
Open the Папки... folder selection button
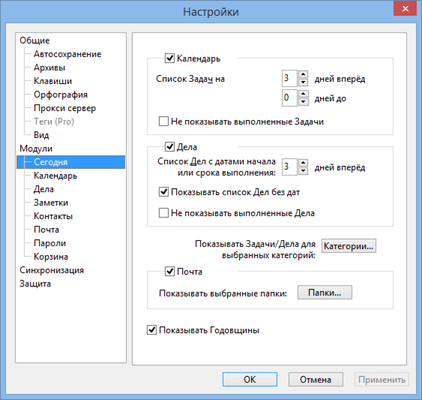325,293
